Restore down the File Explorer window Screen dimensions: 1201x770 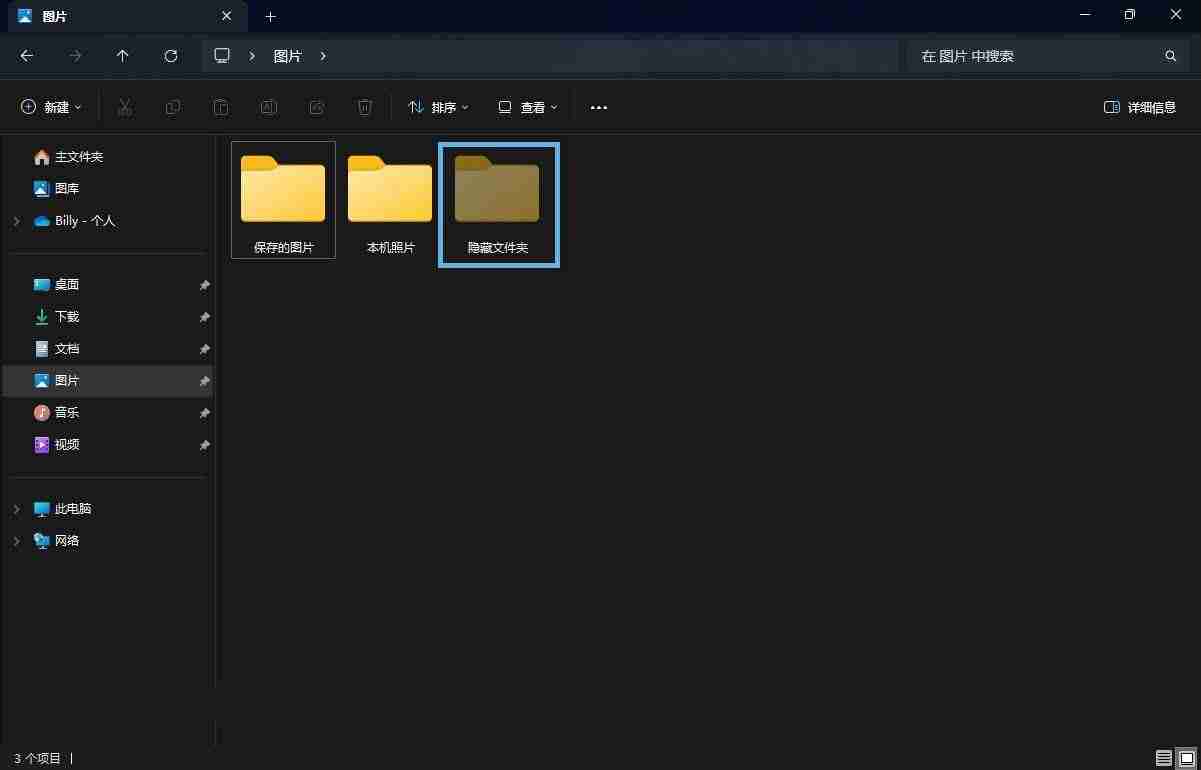pos(1130,15)
